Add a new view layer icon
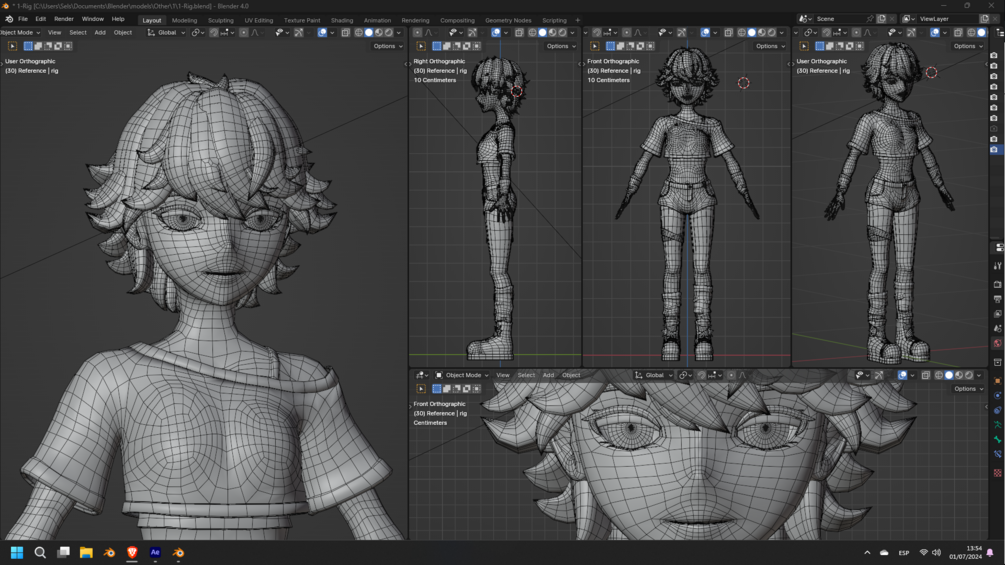This screenshot has width=1005, height=565. tap(985, 19)
